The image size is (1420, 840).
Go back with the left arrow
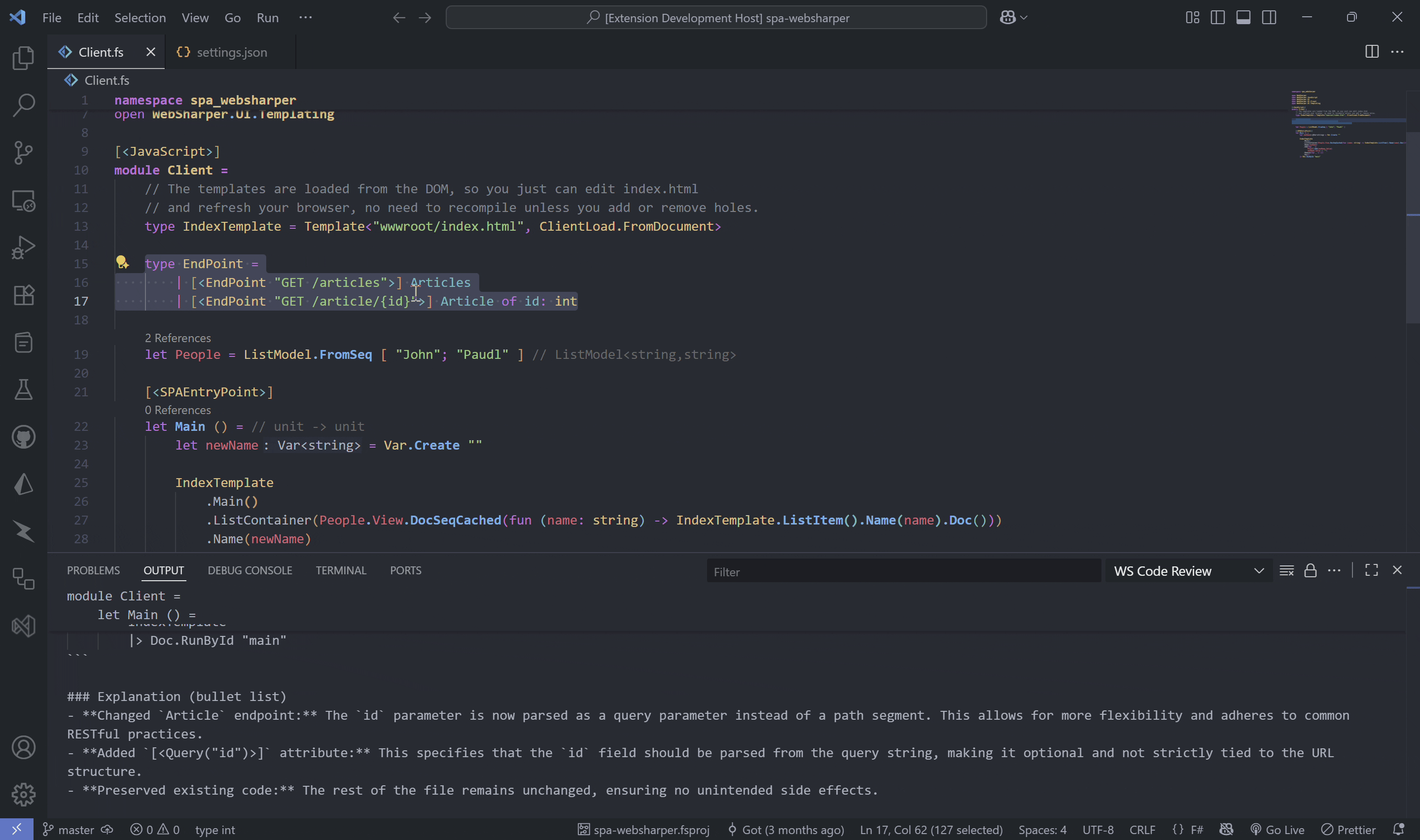[399, 18]
